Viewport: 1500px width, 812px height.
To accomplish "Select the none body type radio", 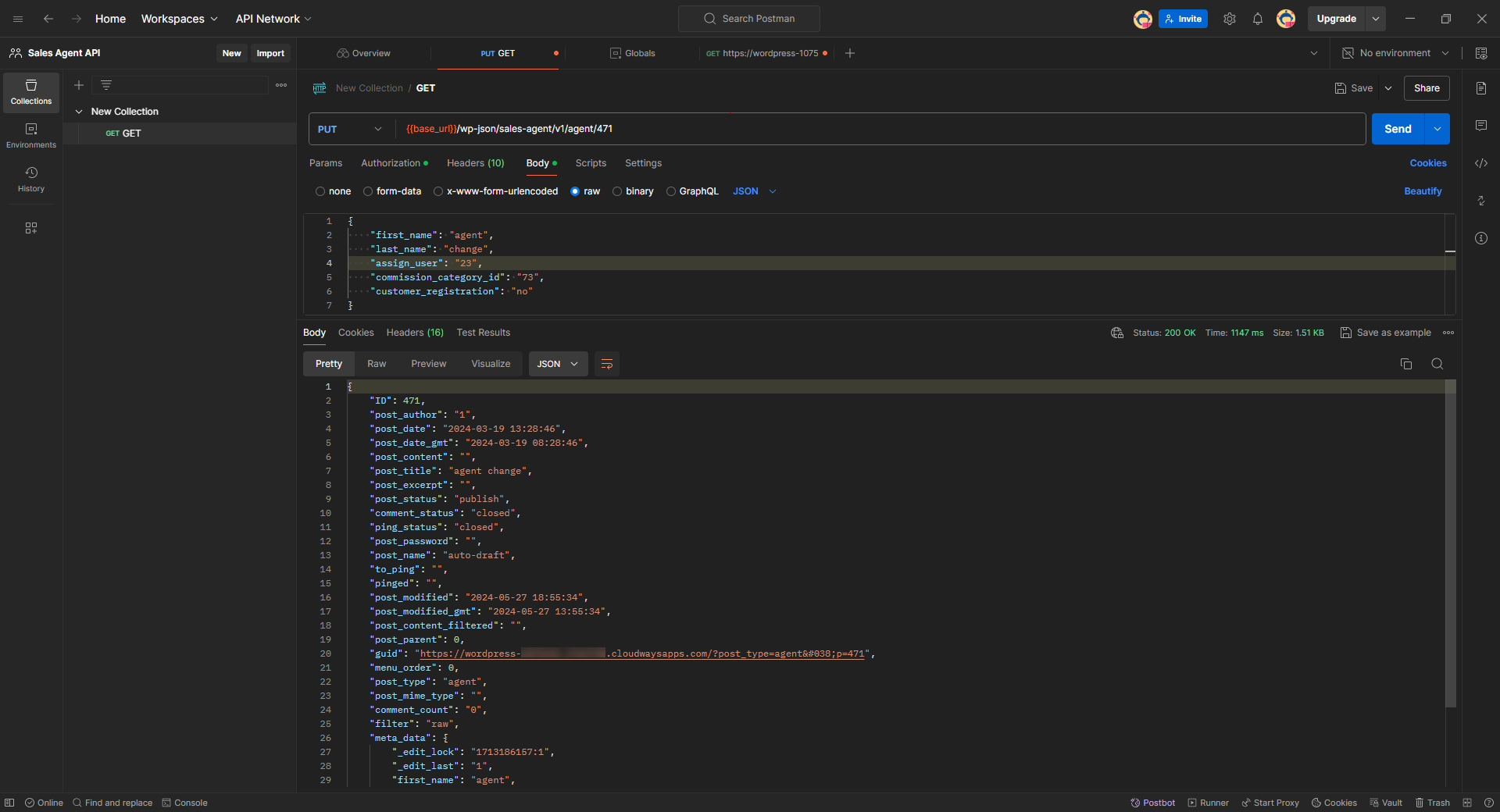I will click(x=320, y=191).
